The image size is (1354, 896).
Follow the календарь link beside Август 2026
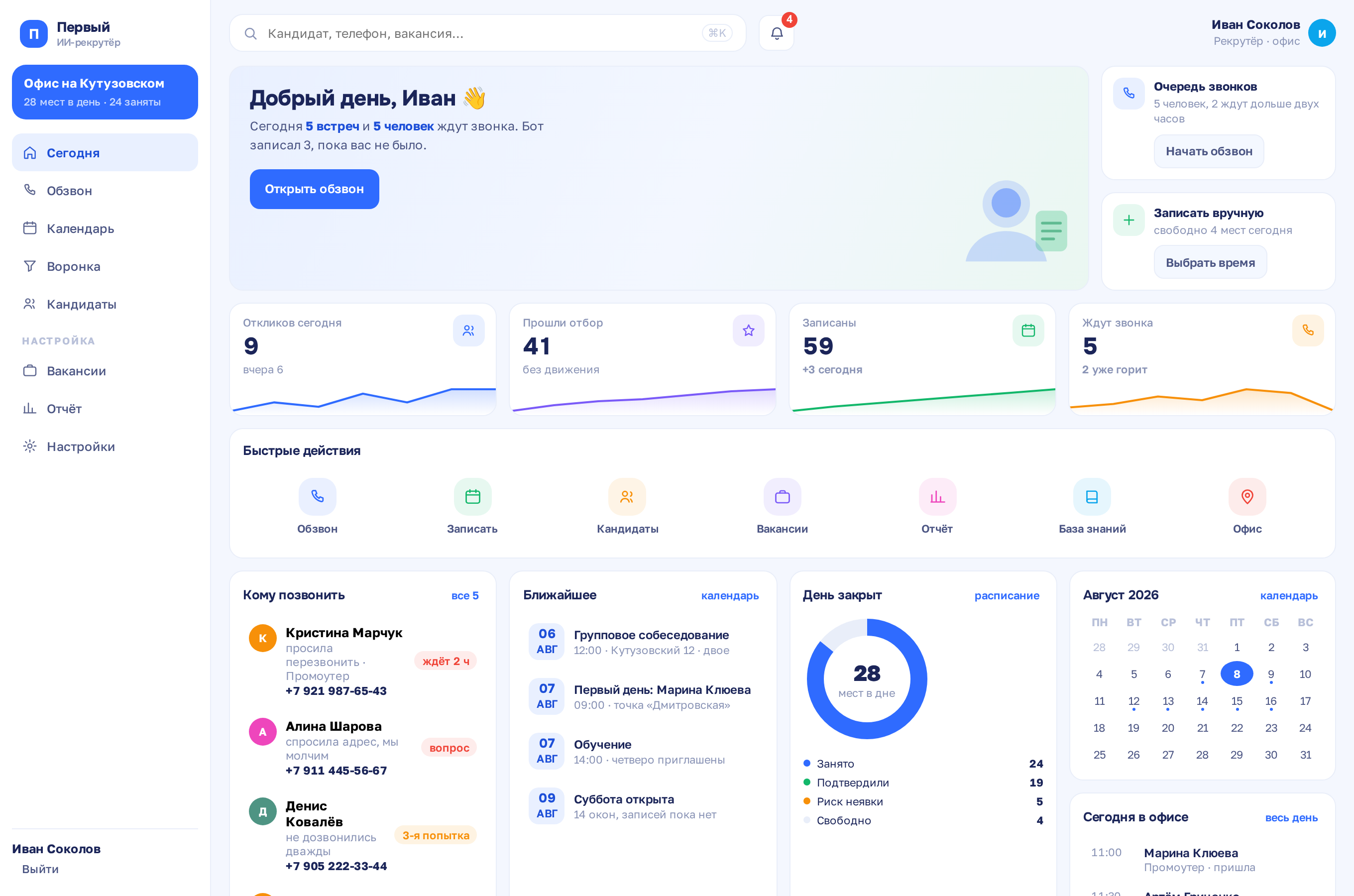pos(1289,595)
